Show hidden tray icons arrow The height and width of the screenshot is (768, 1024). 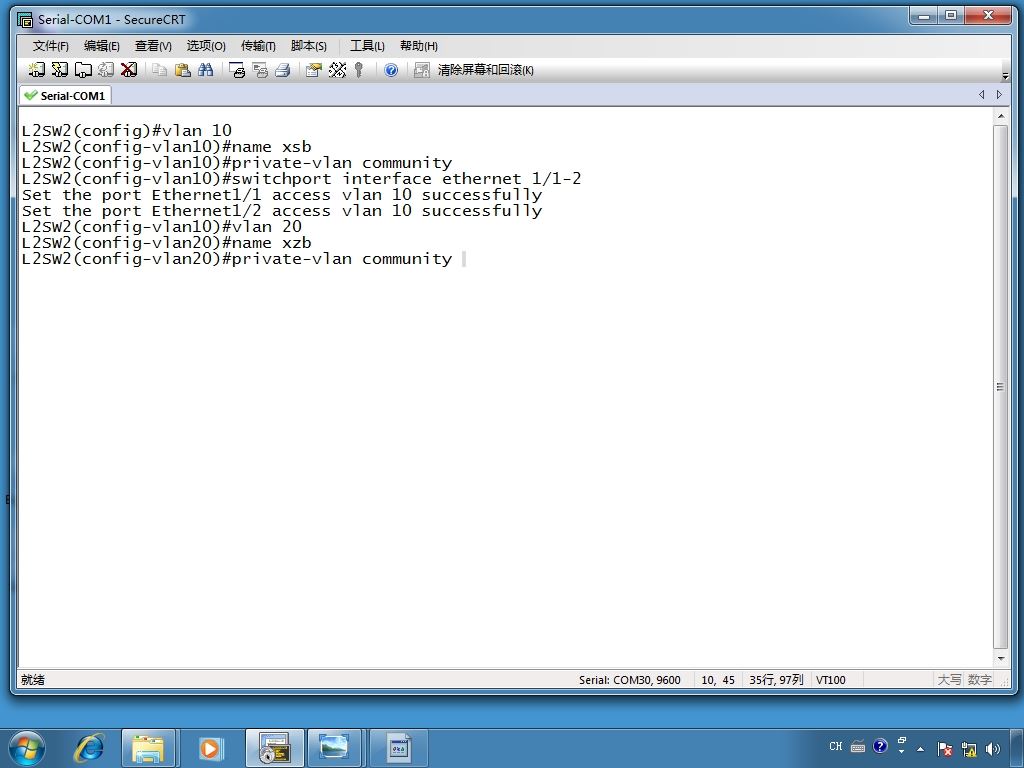[921, 749]
